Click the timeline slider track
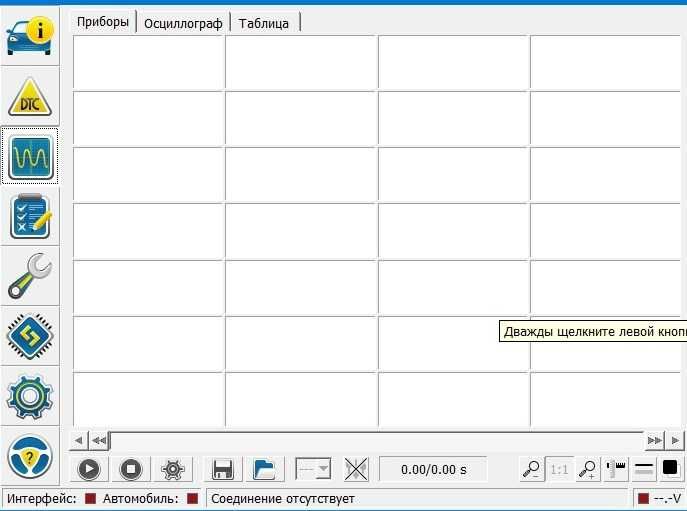687x511 pixels. pos(377,440)
